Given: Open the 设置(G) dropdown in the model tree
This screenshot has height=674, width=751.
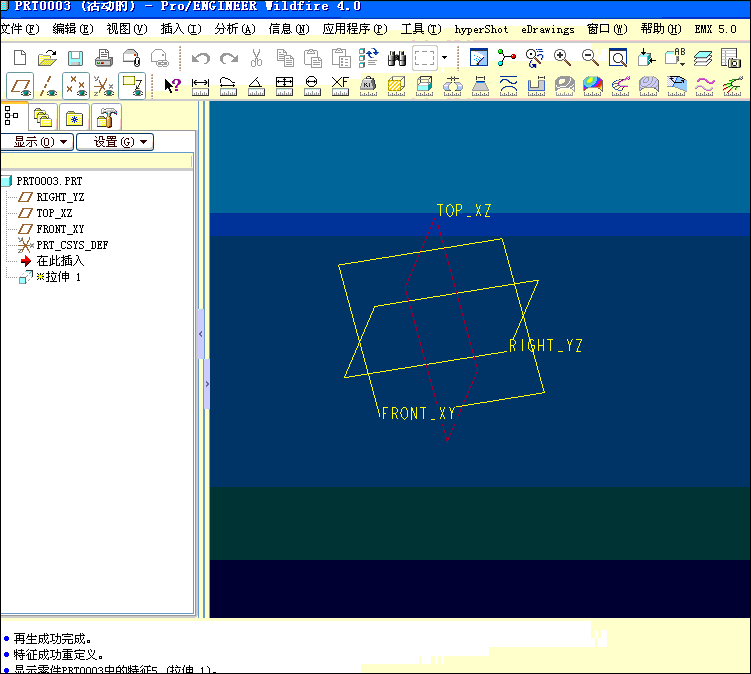Looking at the screenshot, I should [x=115, y=142].
